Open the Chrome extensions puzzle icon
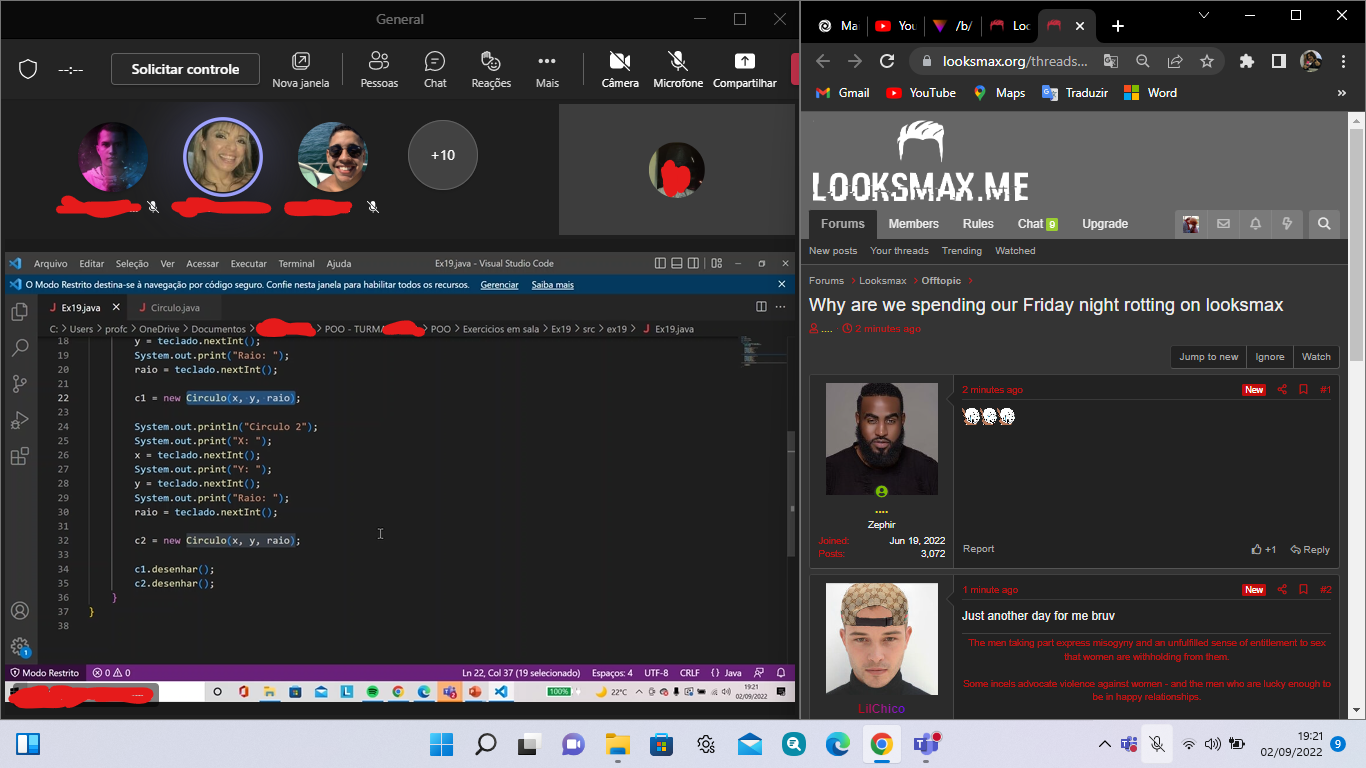Image resolution: width=1366 pixels, height=768 pixels. coord(1246,61)
